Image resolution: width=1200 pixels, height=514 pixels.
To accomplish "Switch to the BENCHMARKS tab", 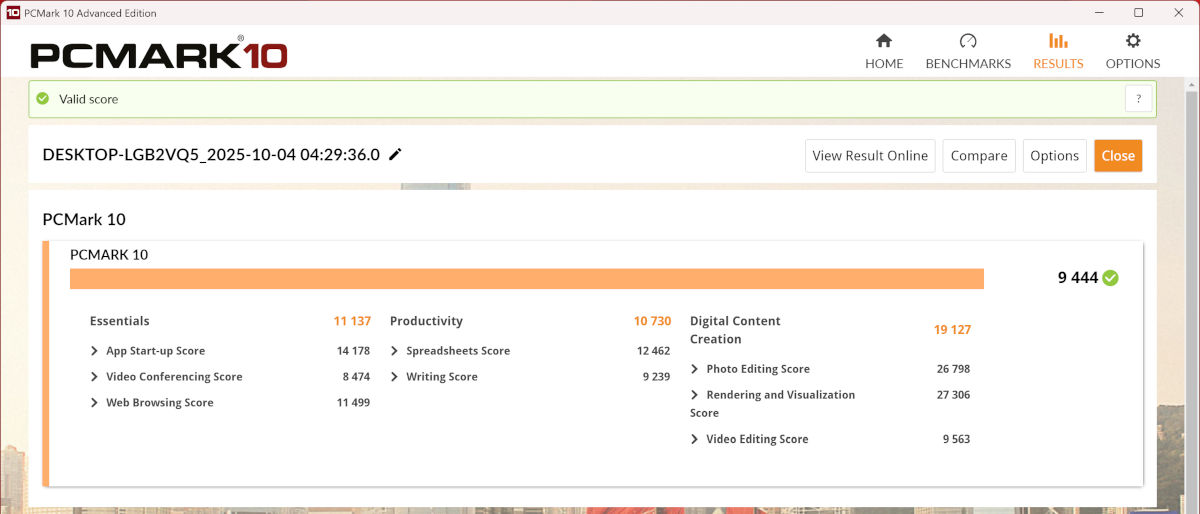I will click(968, 50).
